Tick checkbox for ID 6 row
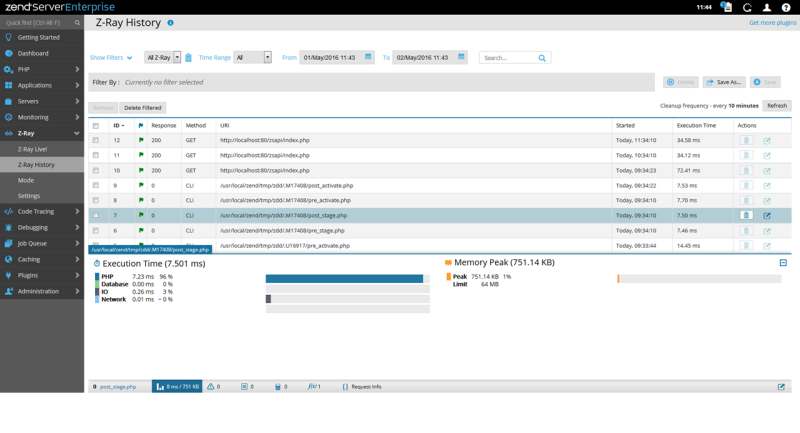The image size is (800, 433). tap(95, 231)
